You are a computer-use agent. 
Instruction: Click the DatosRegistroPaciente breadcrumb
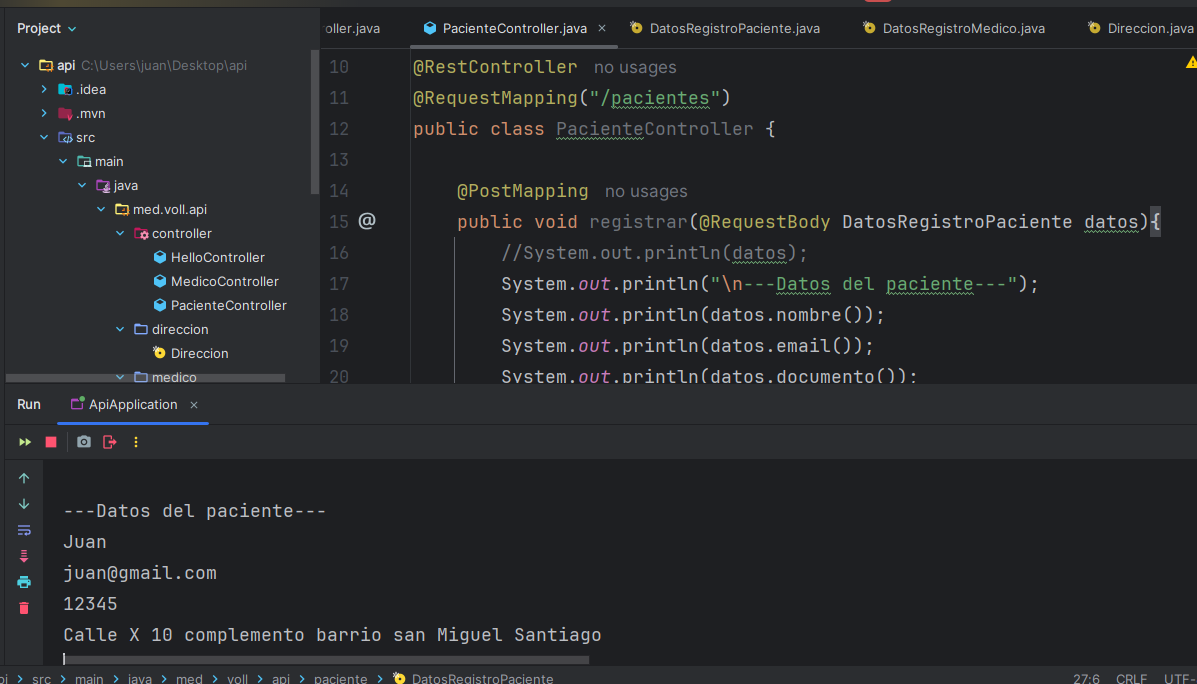[482, 679]
